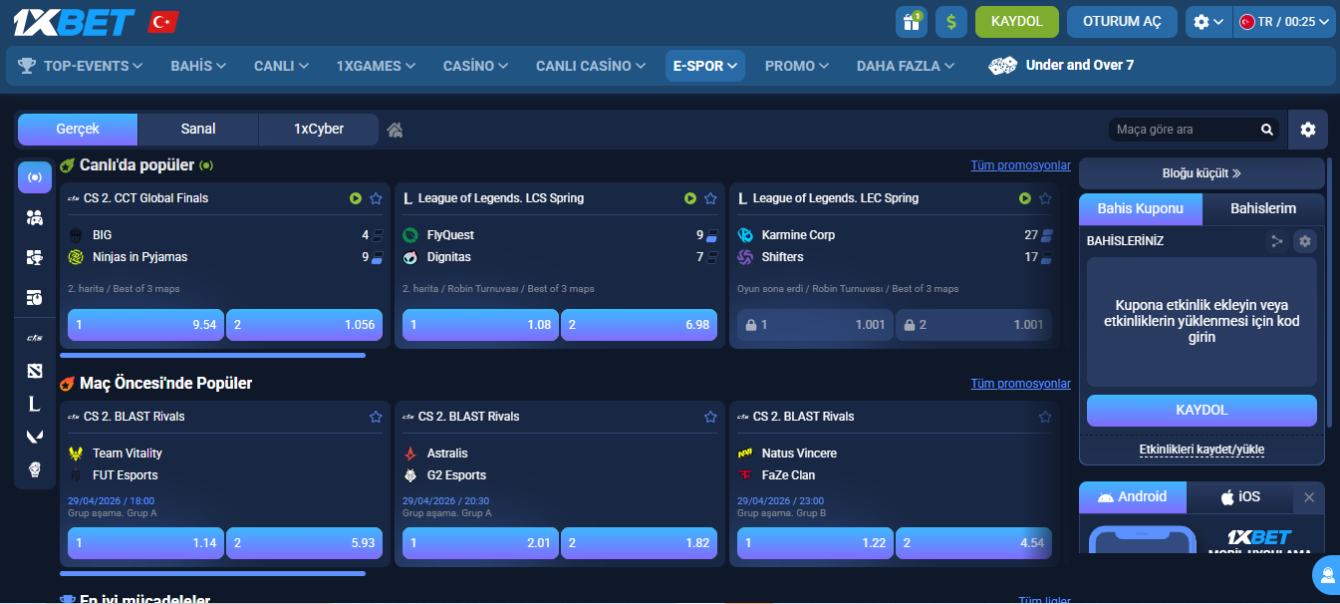The height and width of the screenshot is (604, 1340).
Task: Click the pre-match carousel scroll bar
Action: (x=213, y=574)
